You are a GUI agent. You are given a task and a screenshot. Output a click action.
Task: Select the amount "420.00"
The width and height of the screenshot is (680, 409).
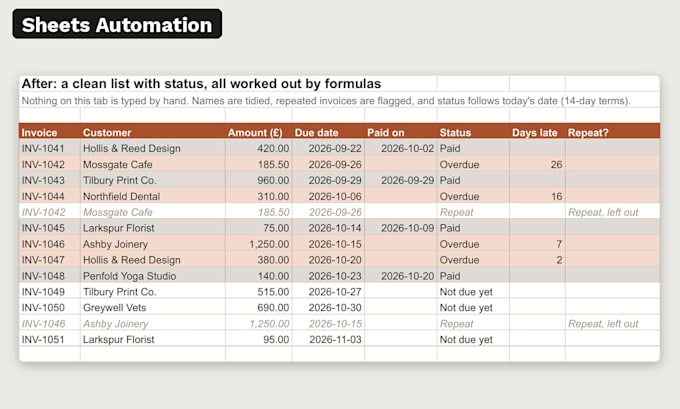coord(273,148)
